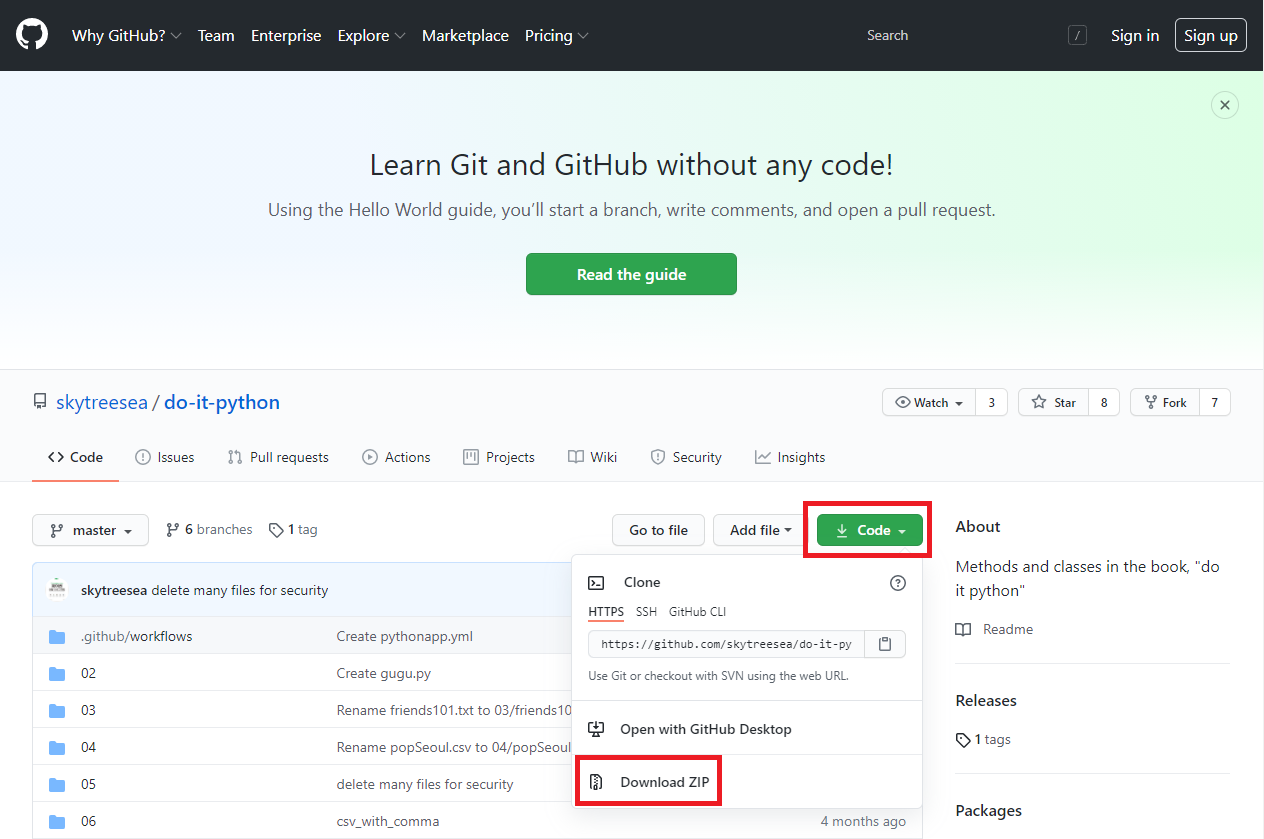Screen dimensions: 1264x839
Task: Click the stargazers count 8
Action: coord(1104,402)
